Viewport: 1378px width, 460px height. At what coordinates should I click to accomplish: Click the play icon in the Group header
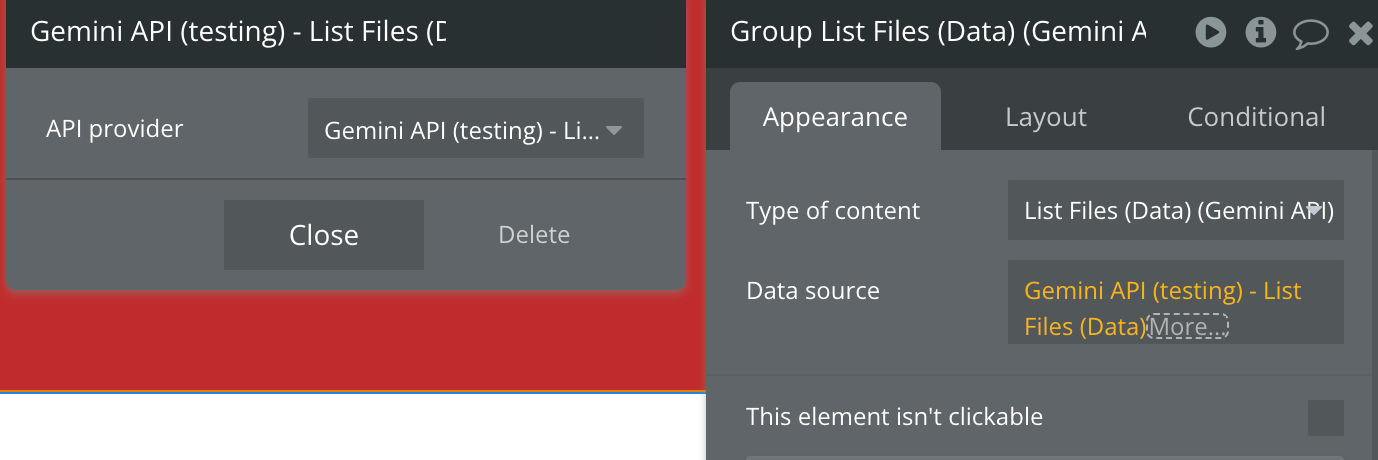pos(1211,33)
